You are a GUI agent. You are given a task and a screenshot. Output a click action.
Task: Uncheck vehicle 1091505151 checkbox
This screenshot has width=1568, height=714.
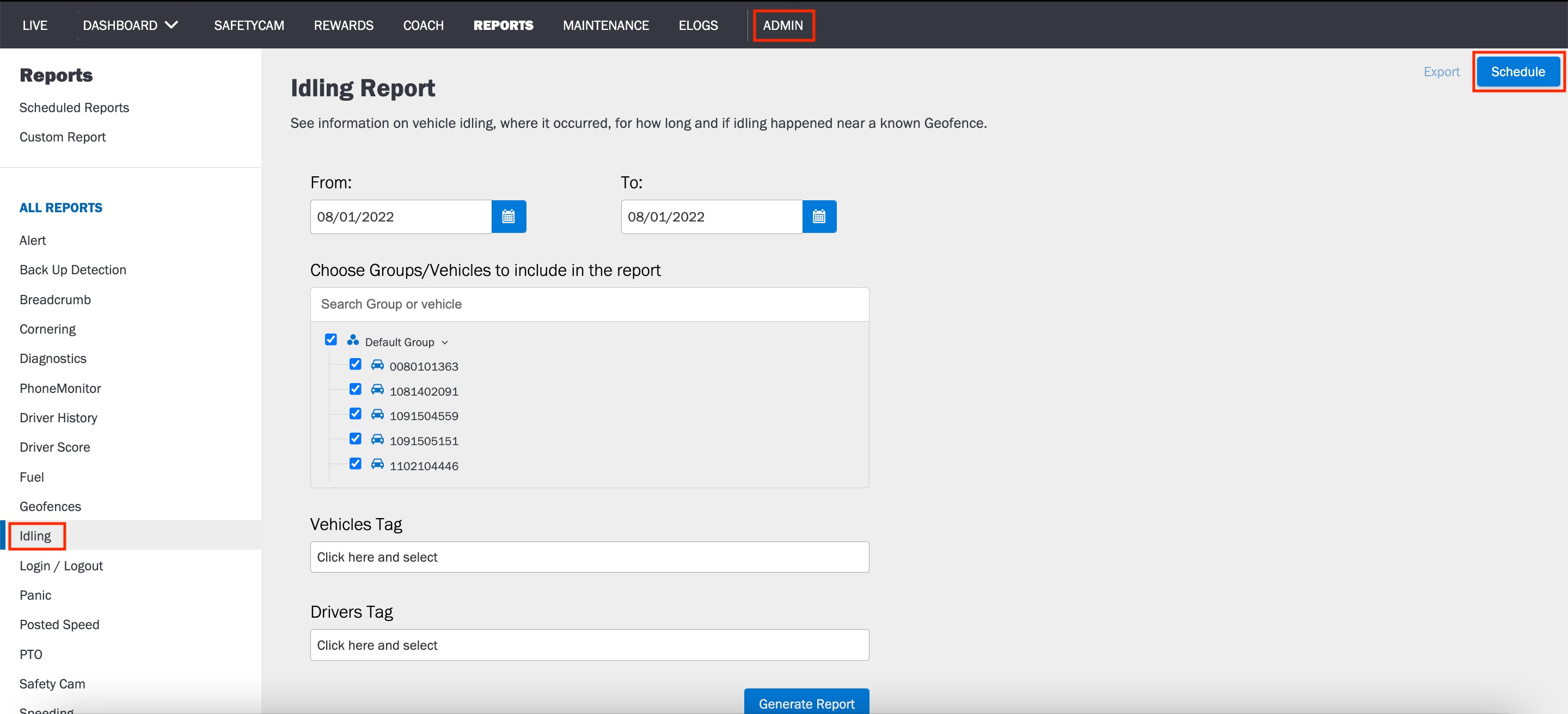[x=355, y=439]
